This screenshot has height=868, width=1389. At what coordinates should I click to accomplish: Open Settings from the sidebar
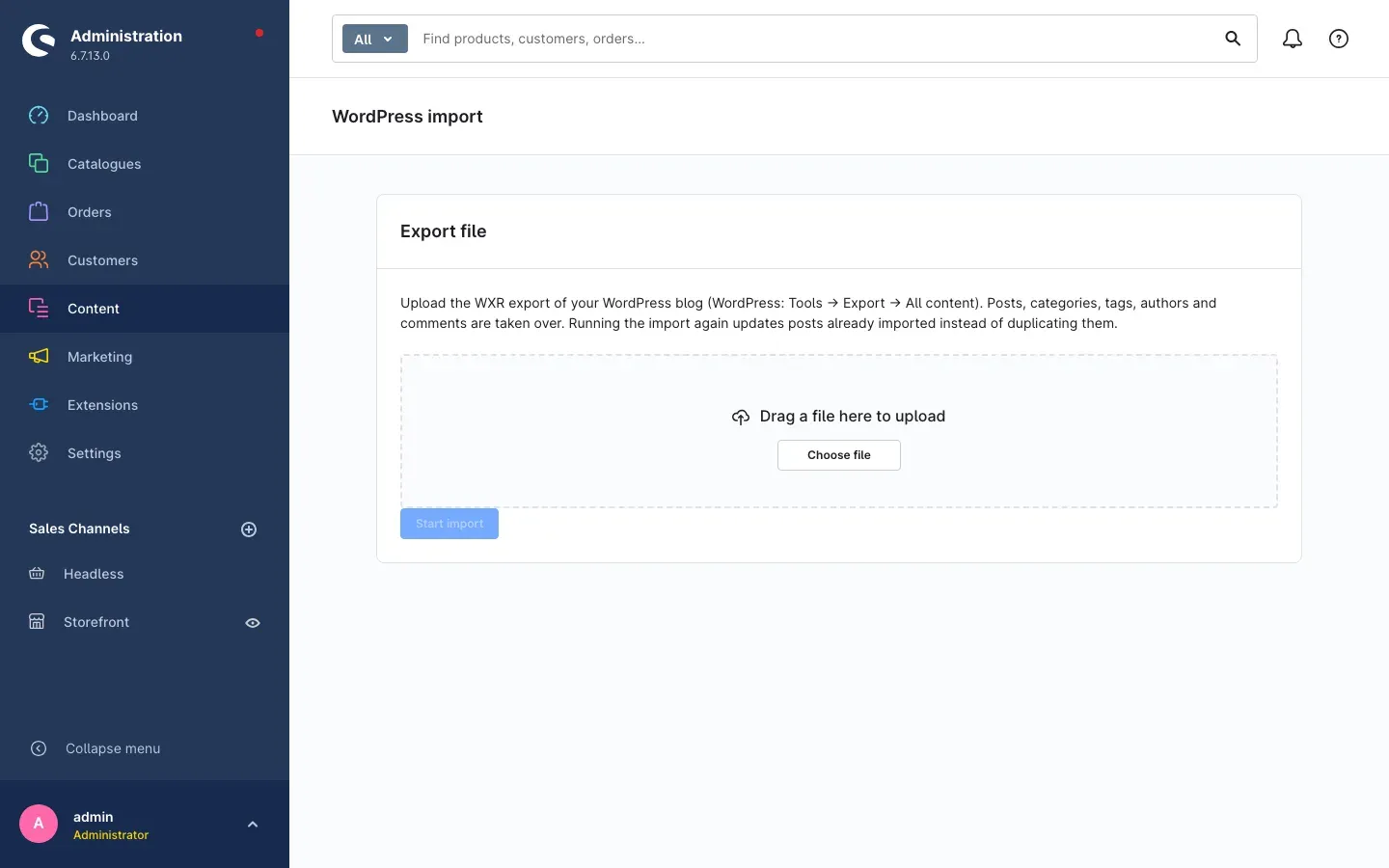(x=145, y=453)
